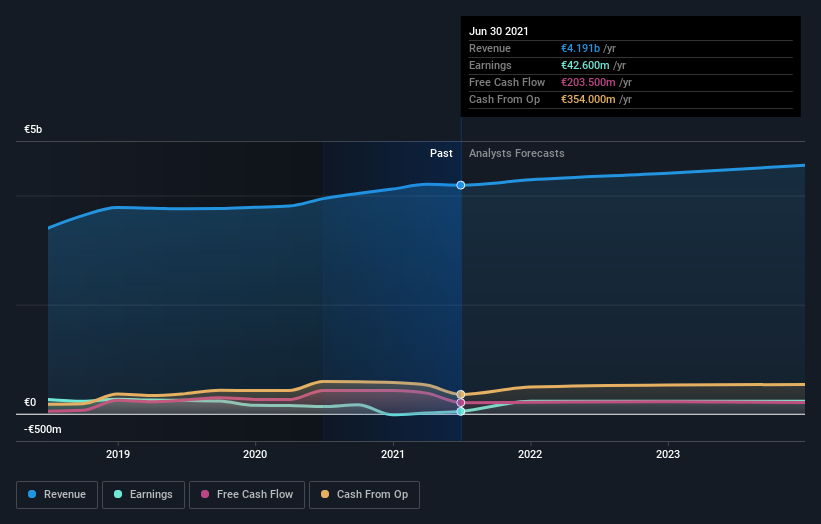The height and width of the screenshot is (524, 821).
Task: Toggle the Revenue legend button
Action: (x=57, y=495)
